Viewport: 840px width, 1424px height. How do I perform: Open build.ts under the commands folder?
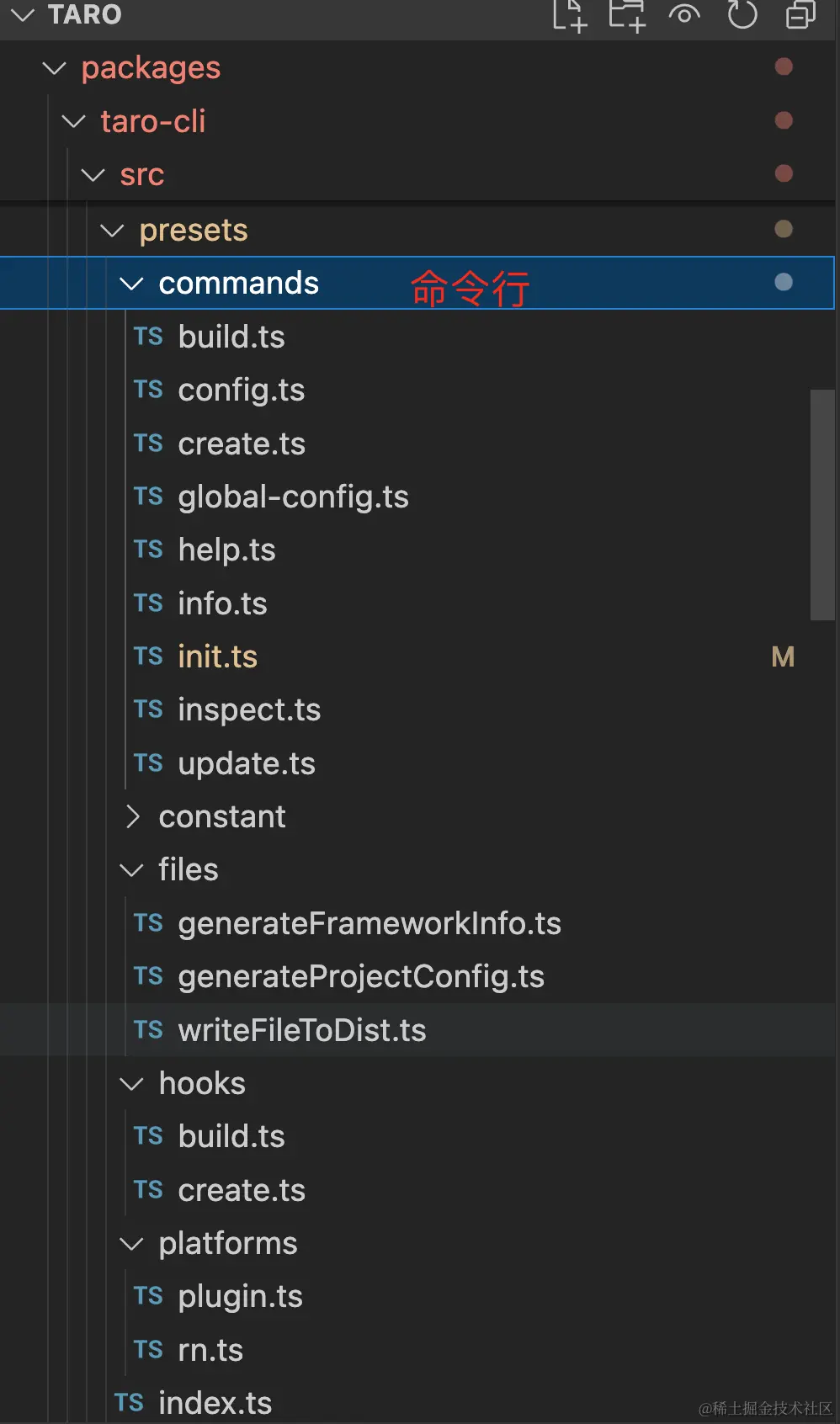tap(231, 337)
